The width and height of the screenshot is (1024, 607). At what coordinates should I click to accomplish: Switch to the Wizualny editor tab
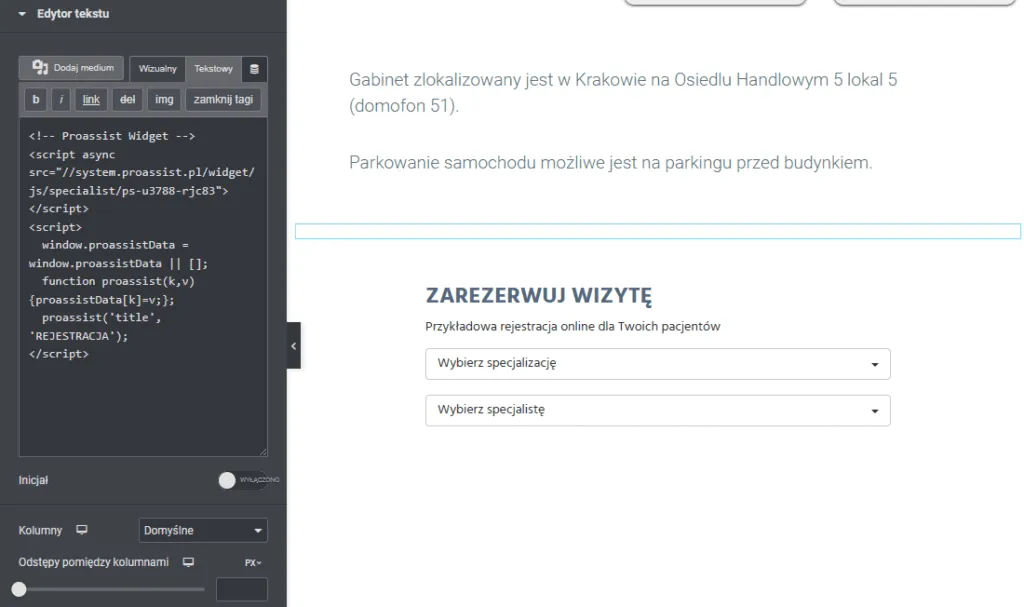(x=158, y=69)
